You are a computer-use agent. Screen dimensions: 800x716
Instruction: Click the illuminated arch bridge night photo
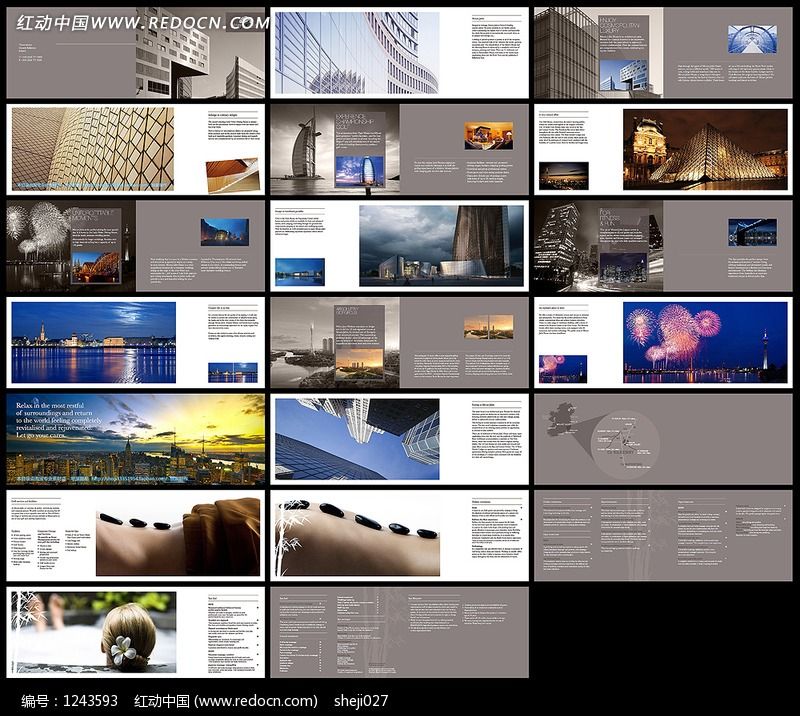(96, 268)
